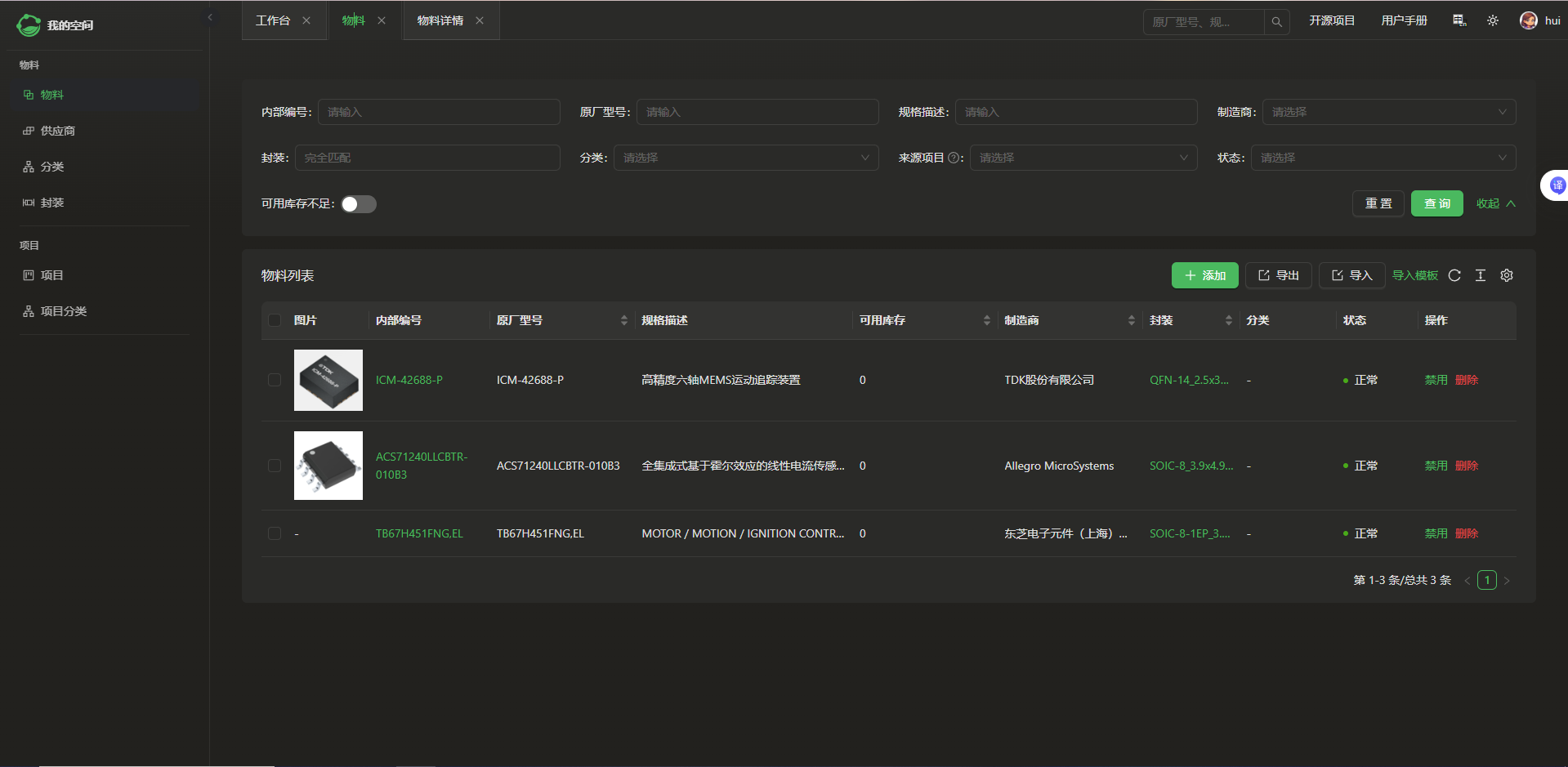Click the 查询 search button
Image resolution: width=1568 pixels, height=767 pixels.
[1436, 203]
